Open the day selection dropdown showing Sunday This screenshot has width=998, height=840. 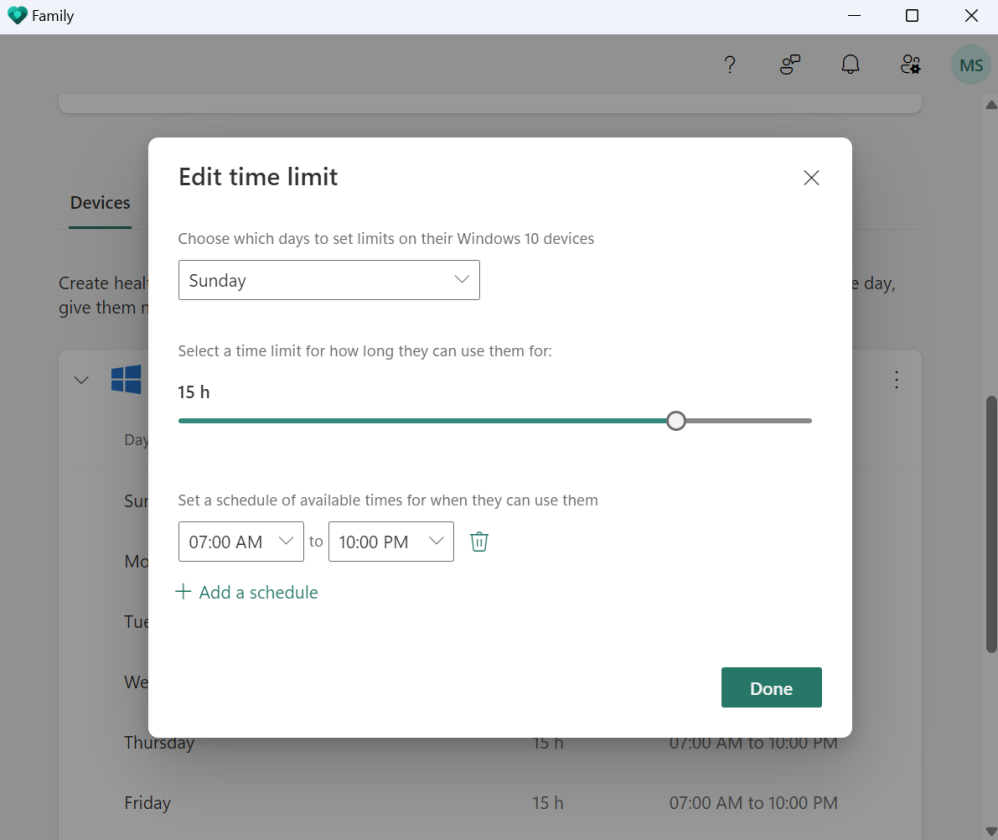pyautogui.click(x=329, y=280)
